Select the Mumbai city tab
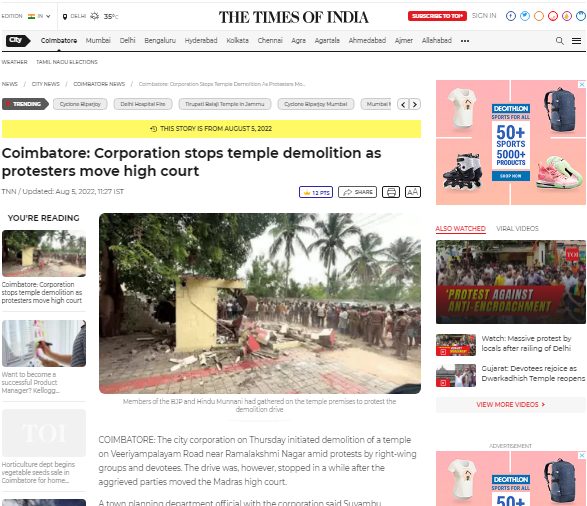 98,40
